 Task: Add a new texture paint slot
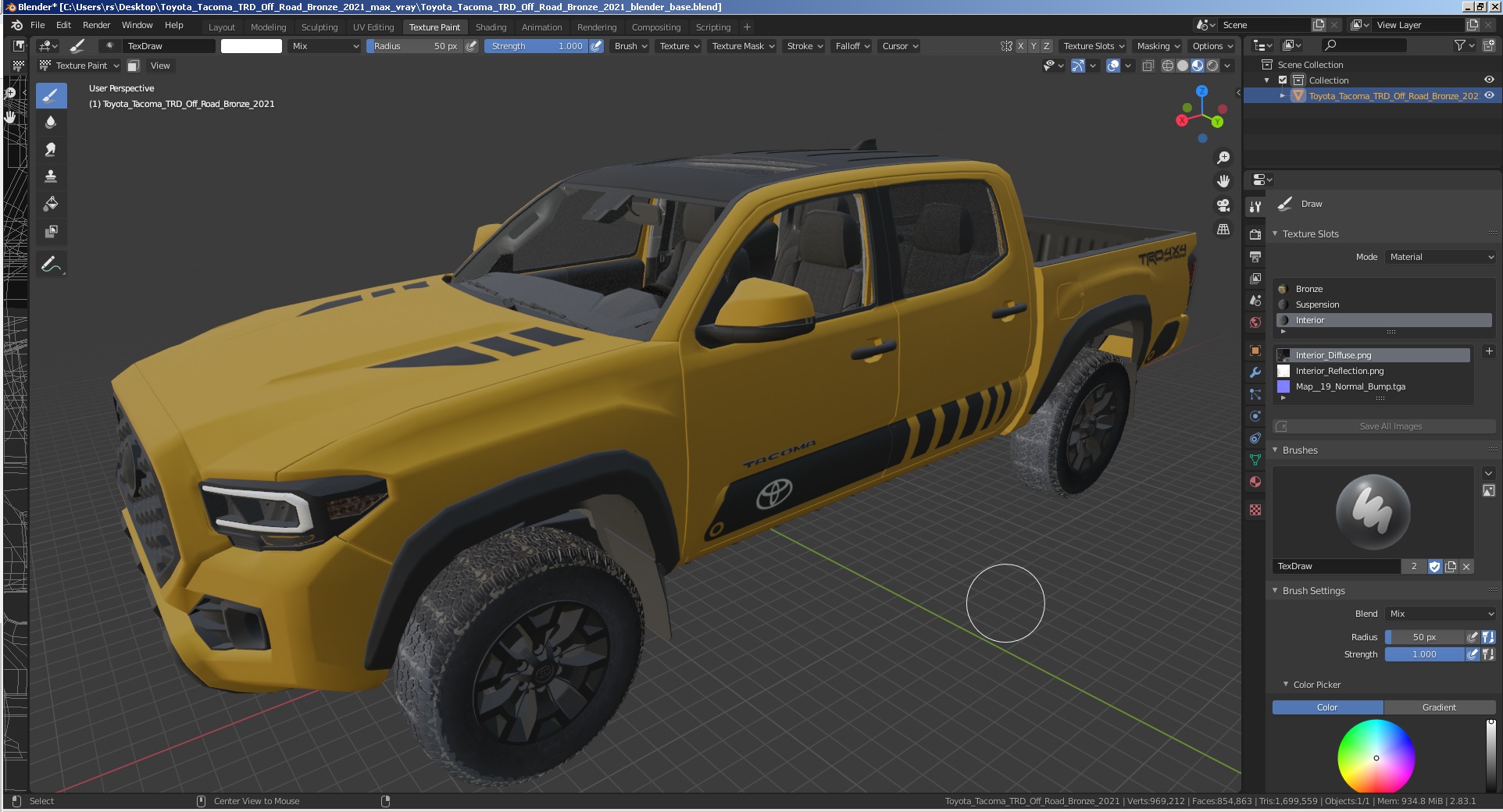point(1488,351)
